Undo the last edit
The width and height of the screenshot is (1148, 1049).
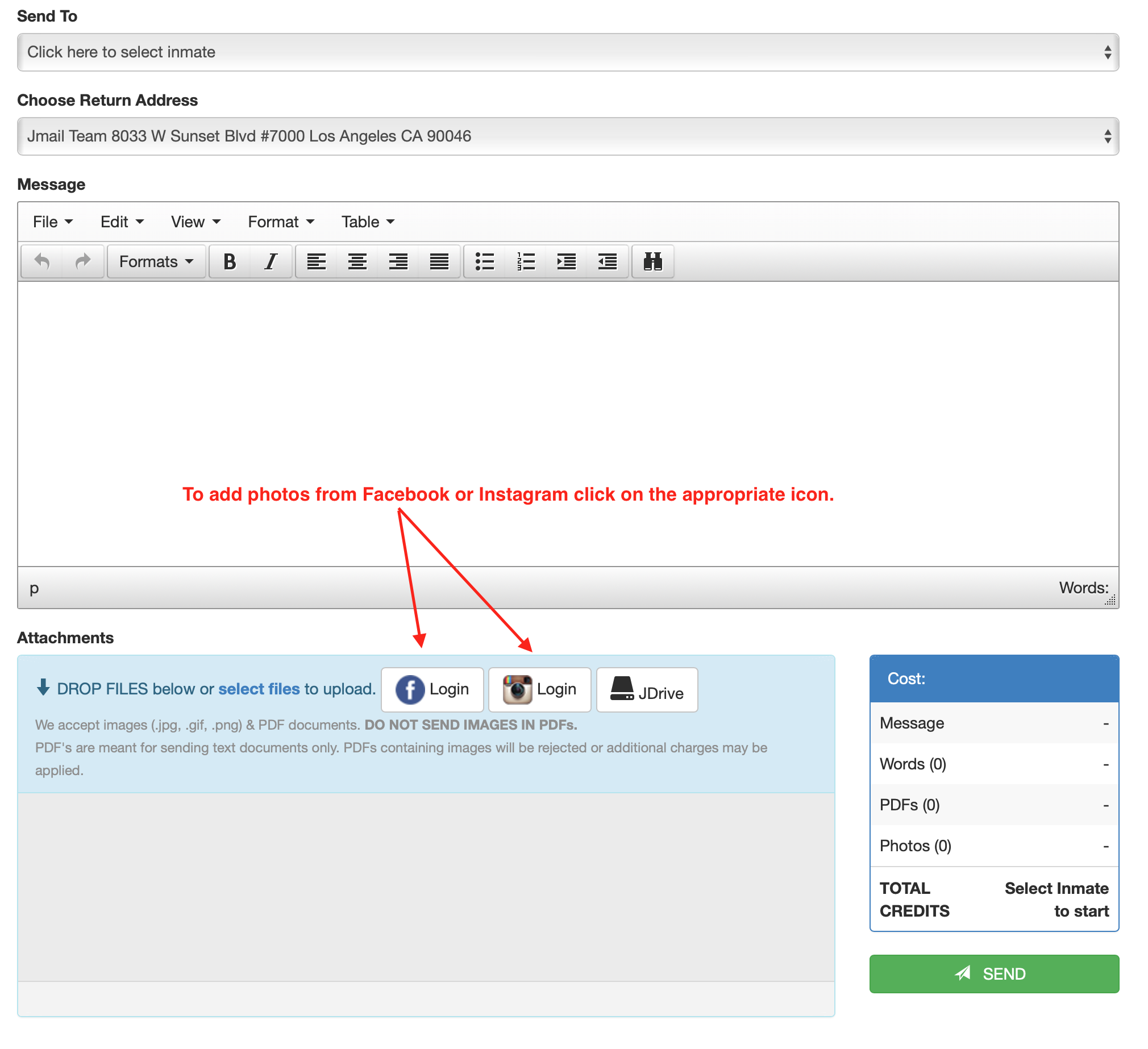[x=42, y=262]
